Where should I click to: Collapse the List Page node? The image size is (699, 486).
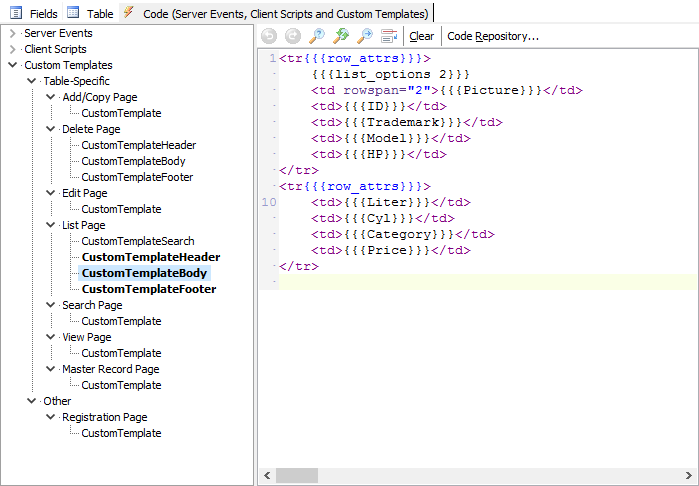(x=50, y=225)
